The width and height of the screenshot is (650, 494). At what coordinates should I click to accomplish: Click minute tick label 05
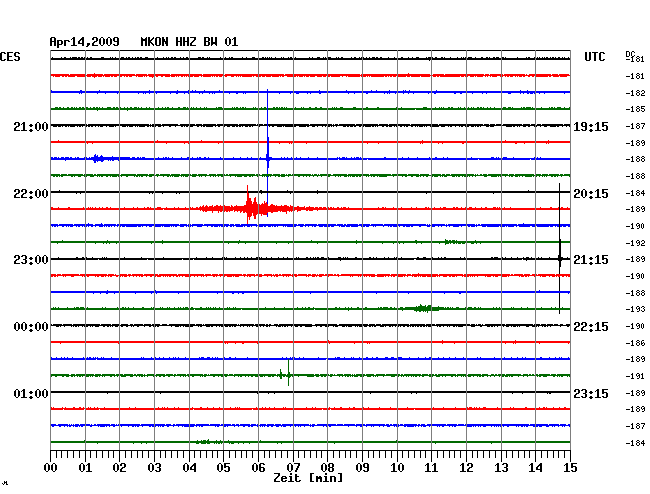(223, 468)
